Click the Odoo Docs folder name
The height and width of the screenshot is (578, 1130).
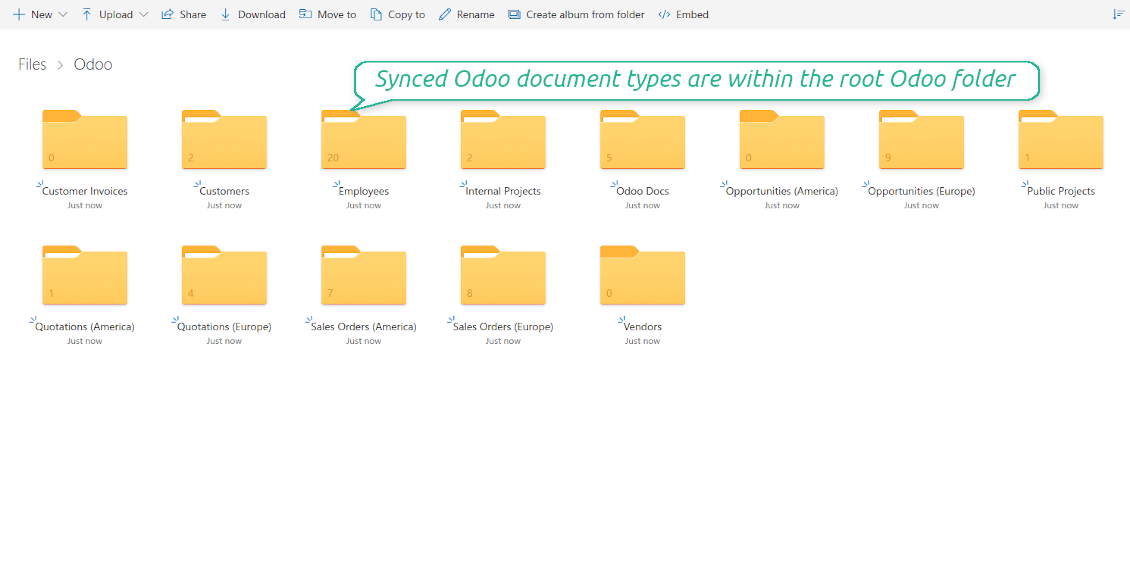coord(643,192)
